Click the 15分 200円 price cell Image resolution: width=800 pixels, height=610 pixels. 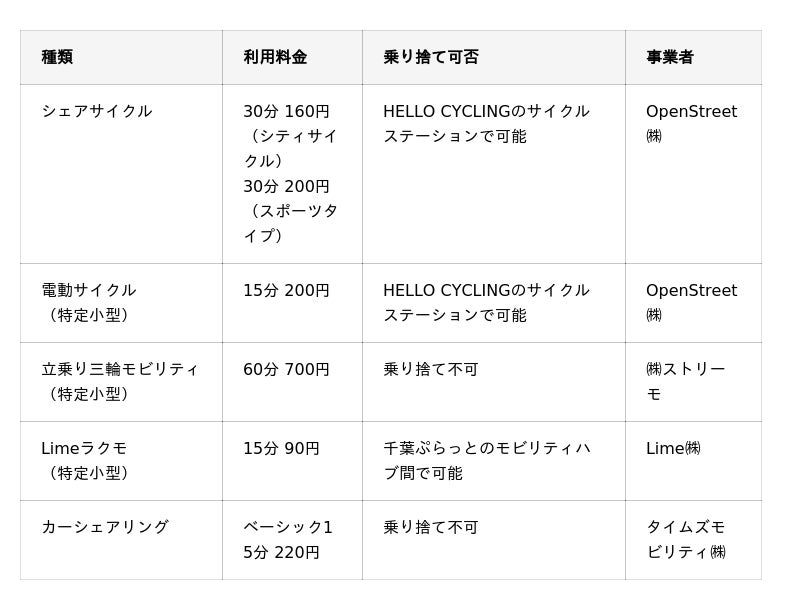click(286, 291)
